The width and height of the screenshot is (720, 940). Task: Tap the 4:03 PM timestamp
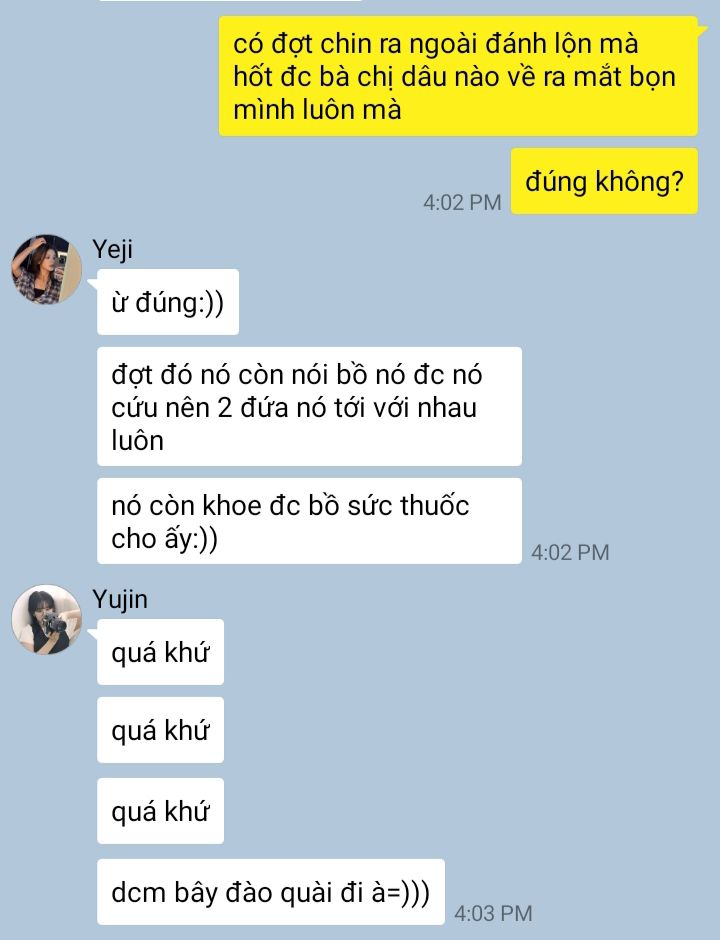click(493, 913)
